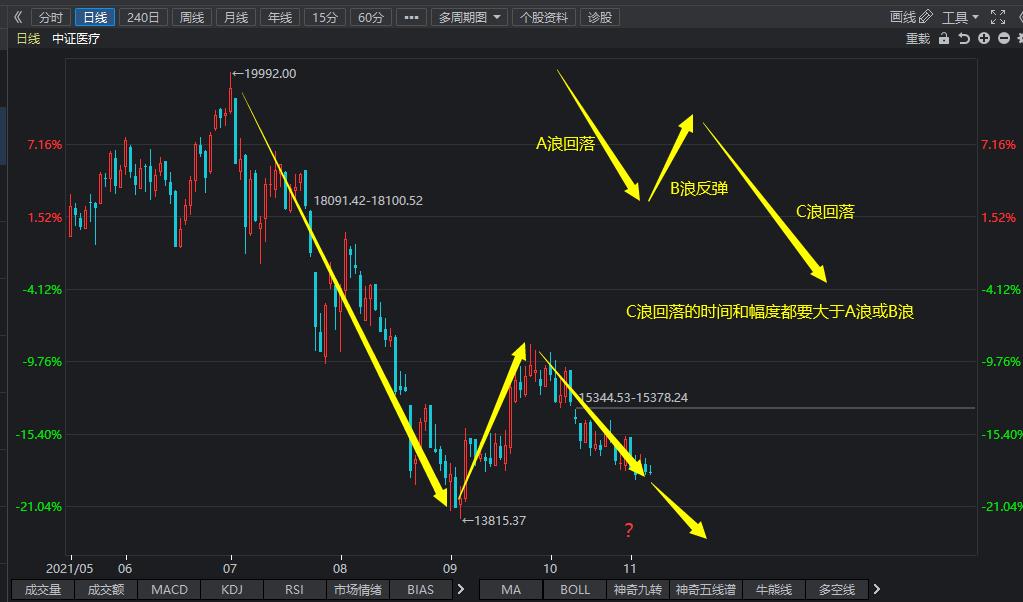Switch to the 周线 weekly tab
The image size is (1023, 602).
(191, 16)
